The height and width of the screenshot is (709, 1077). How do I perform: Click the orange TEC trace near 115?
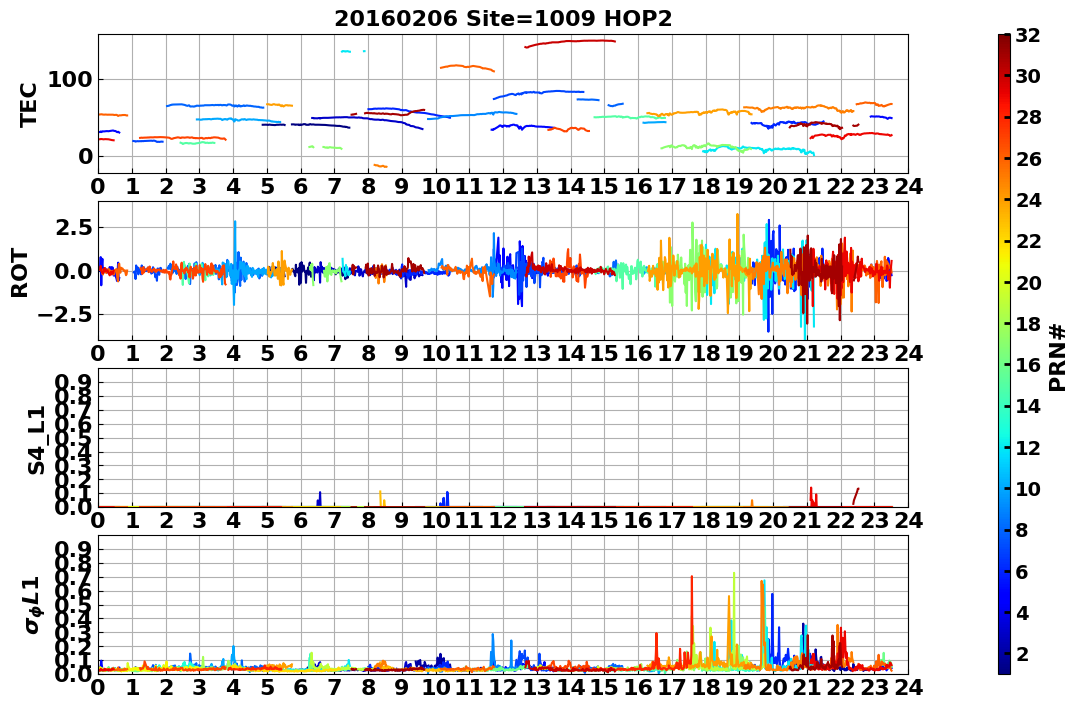coord(467,67)
